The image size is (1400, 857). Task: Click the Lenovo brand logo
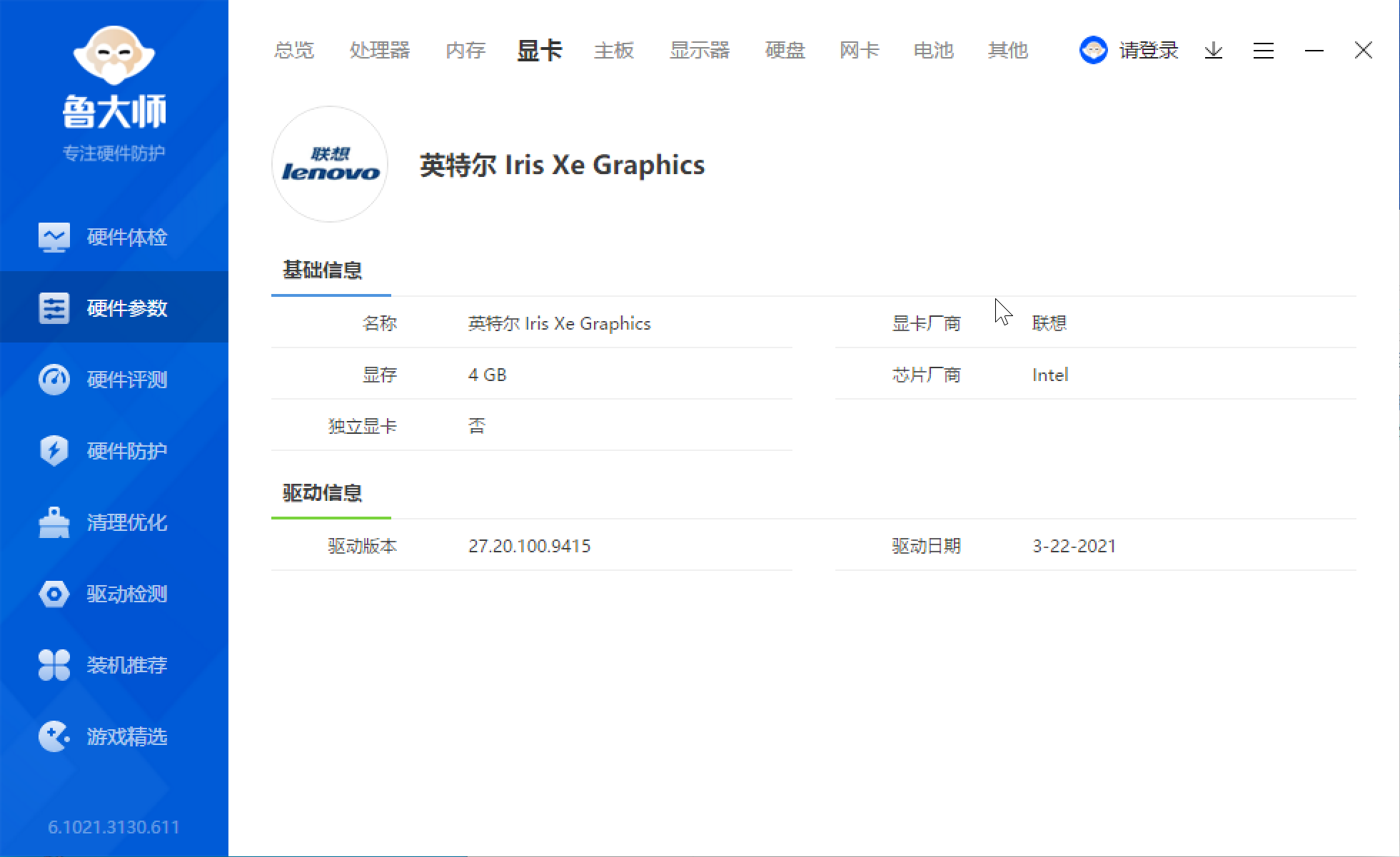330,164
